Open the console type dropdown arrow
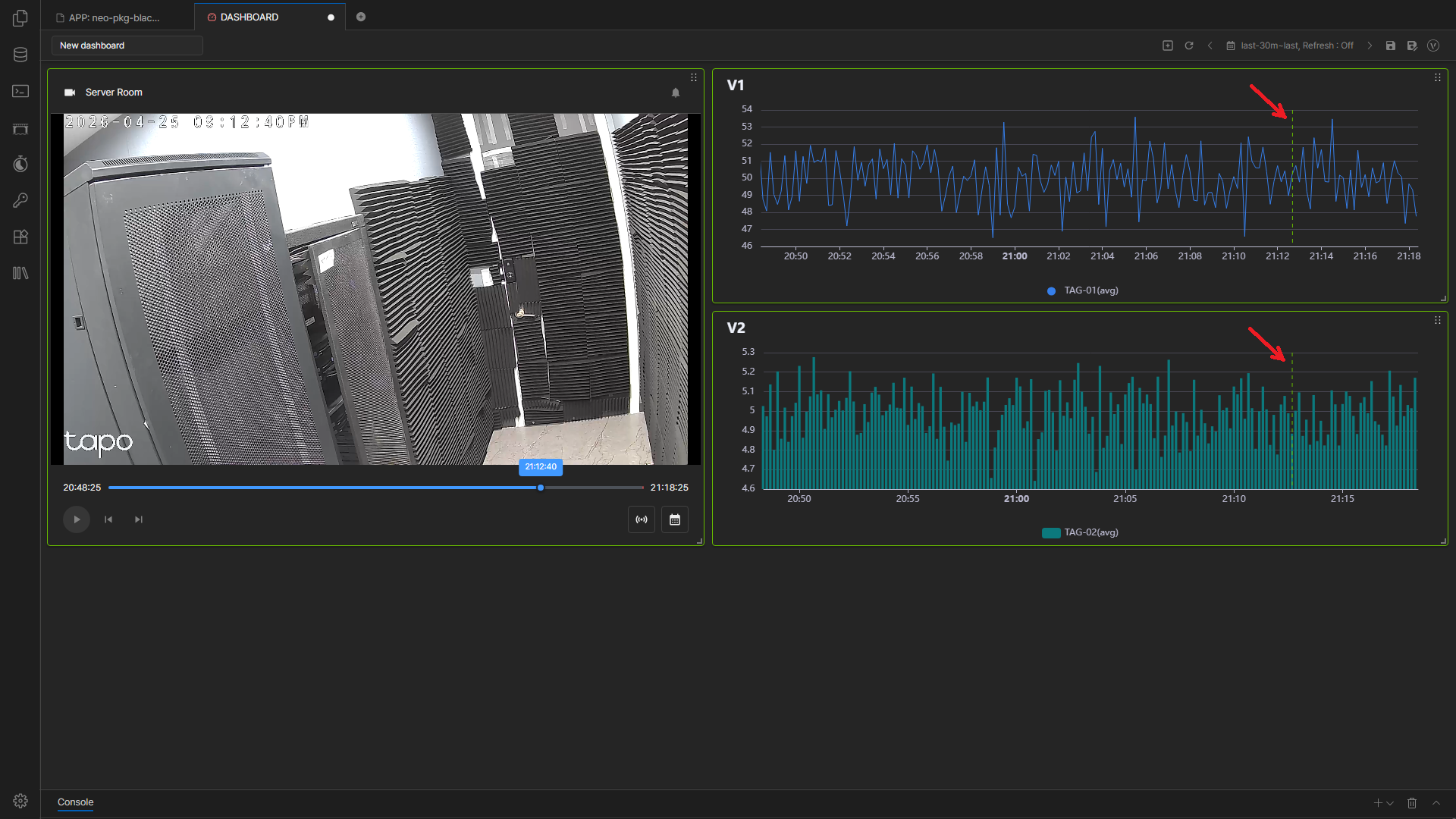 tap(1390, 803)
